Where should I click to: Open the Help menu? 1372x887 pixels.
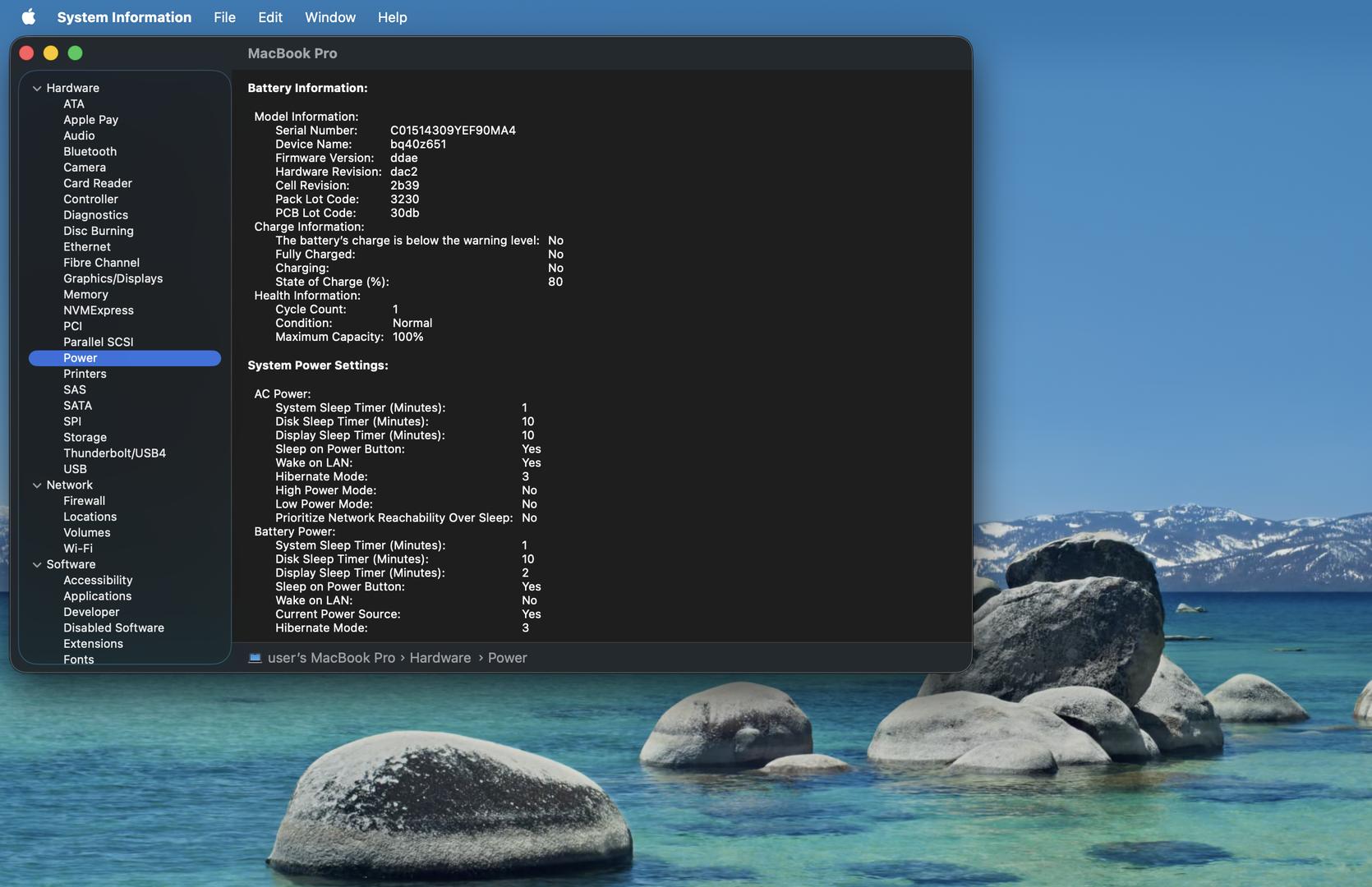coord(392,17)
